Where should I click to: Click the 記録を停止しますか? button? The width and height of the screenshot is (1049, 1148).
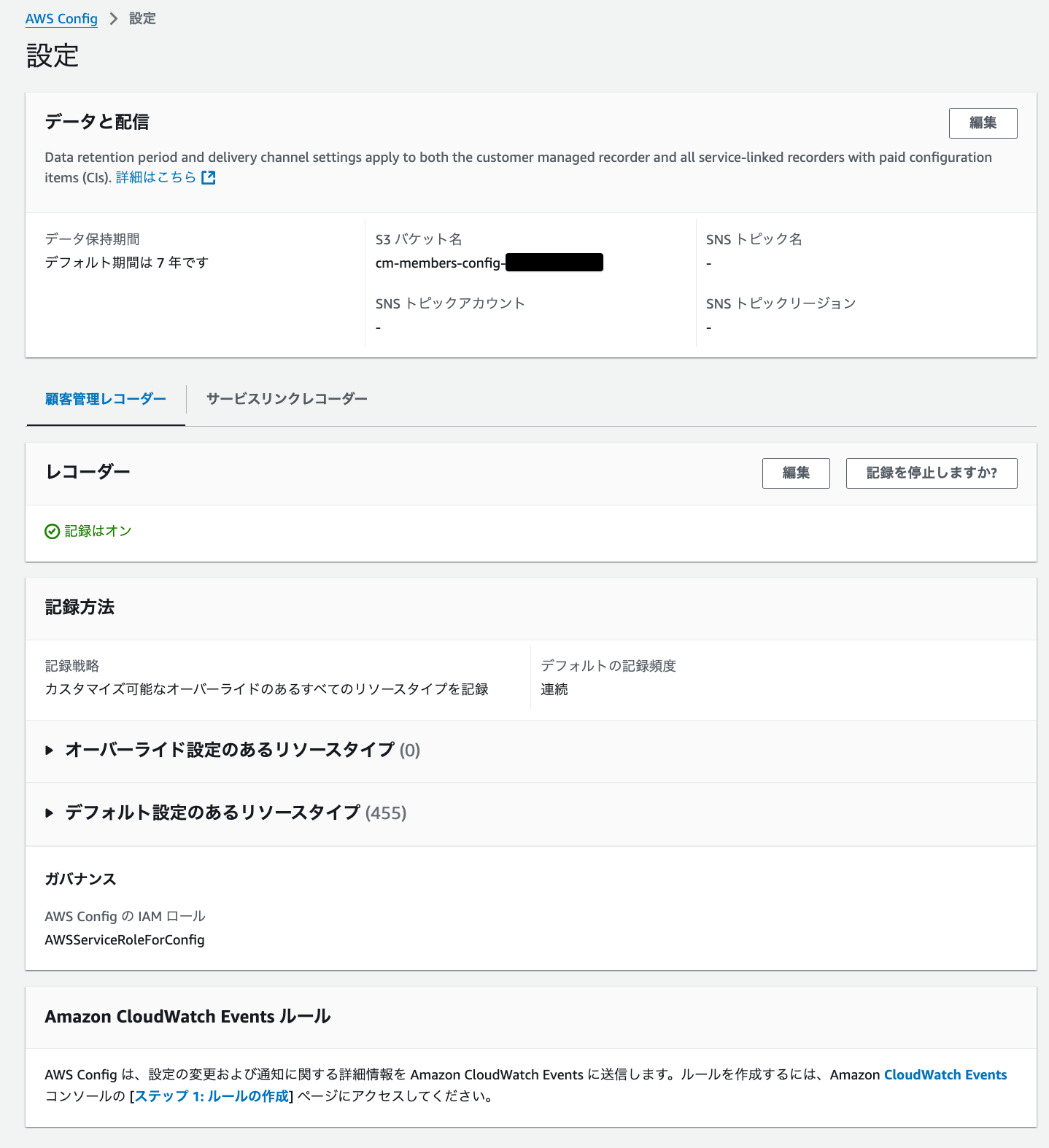[x=932, y=473]
